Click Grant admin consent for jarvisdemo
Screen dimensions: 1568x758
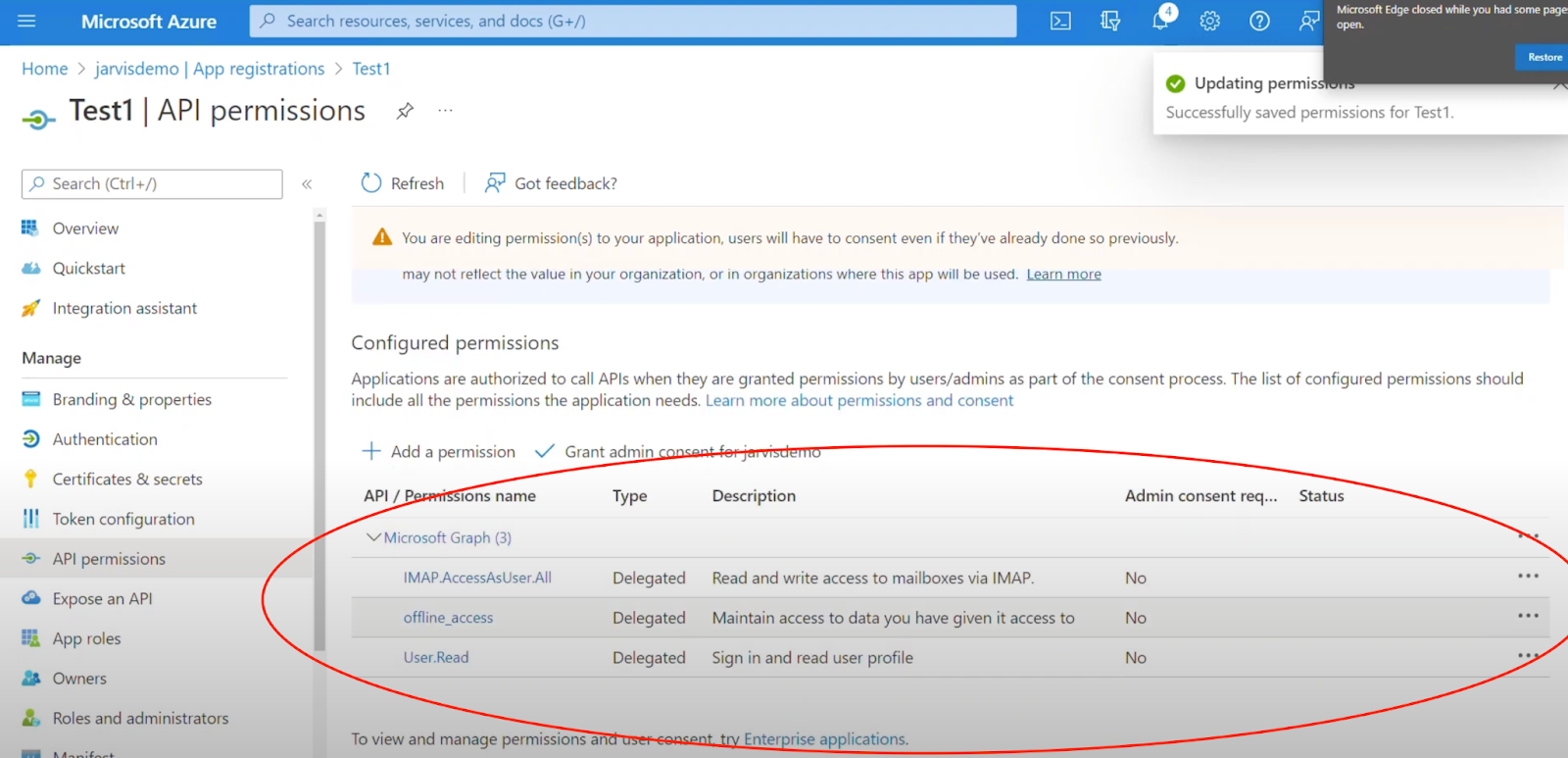(x=692, y=451)
